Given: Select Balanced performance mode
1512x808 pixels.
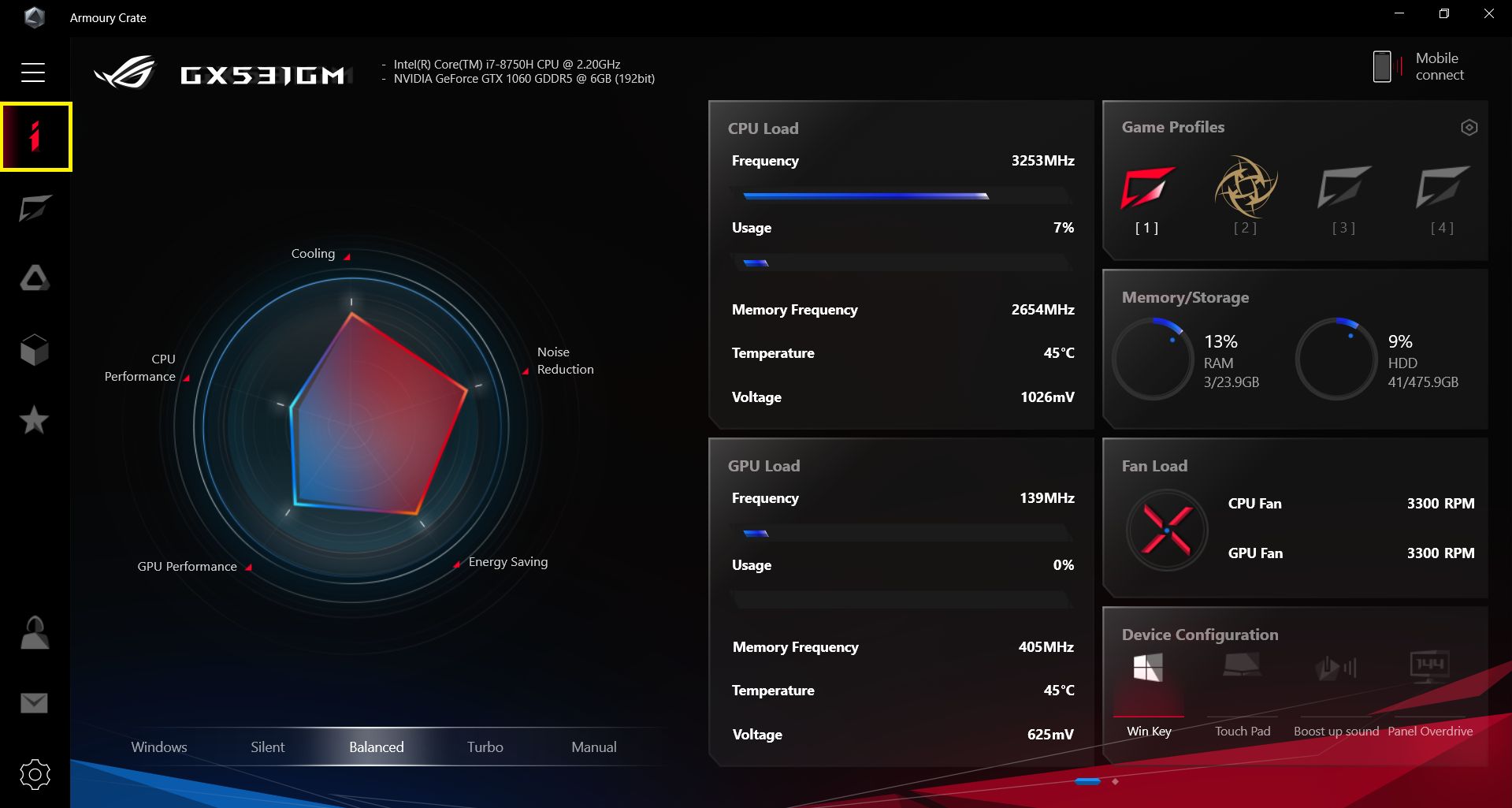Looking at the screenshot, I should click(377, 747).
